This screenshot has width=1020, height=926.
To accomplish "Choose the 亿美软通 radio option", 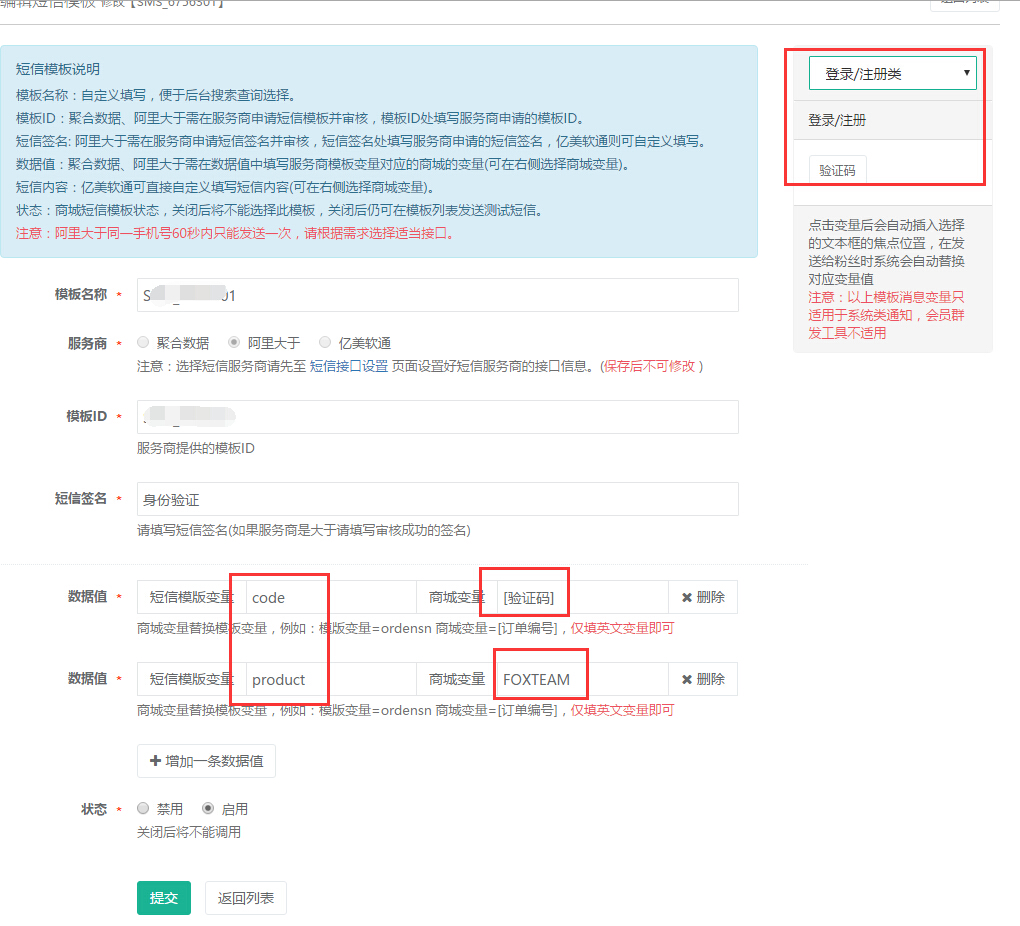I will tap(324, 342).
